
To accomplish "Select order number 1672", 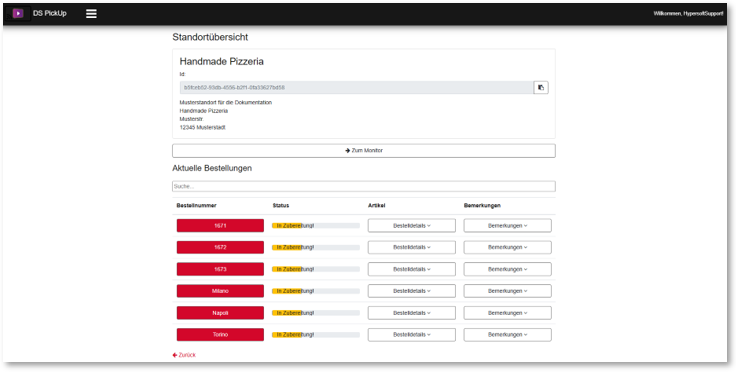I will [220, 247].
